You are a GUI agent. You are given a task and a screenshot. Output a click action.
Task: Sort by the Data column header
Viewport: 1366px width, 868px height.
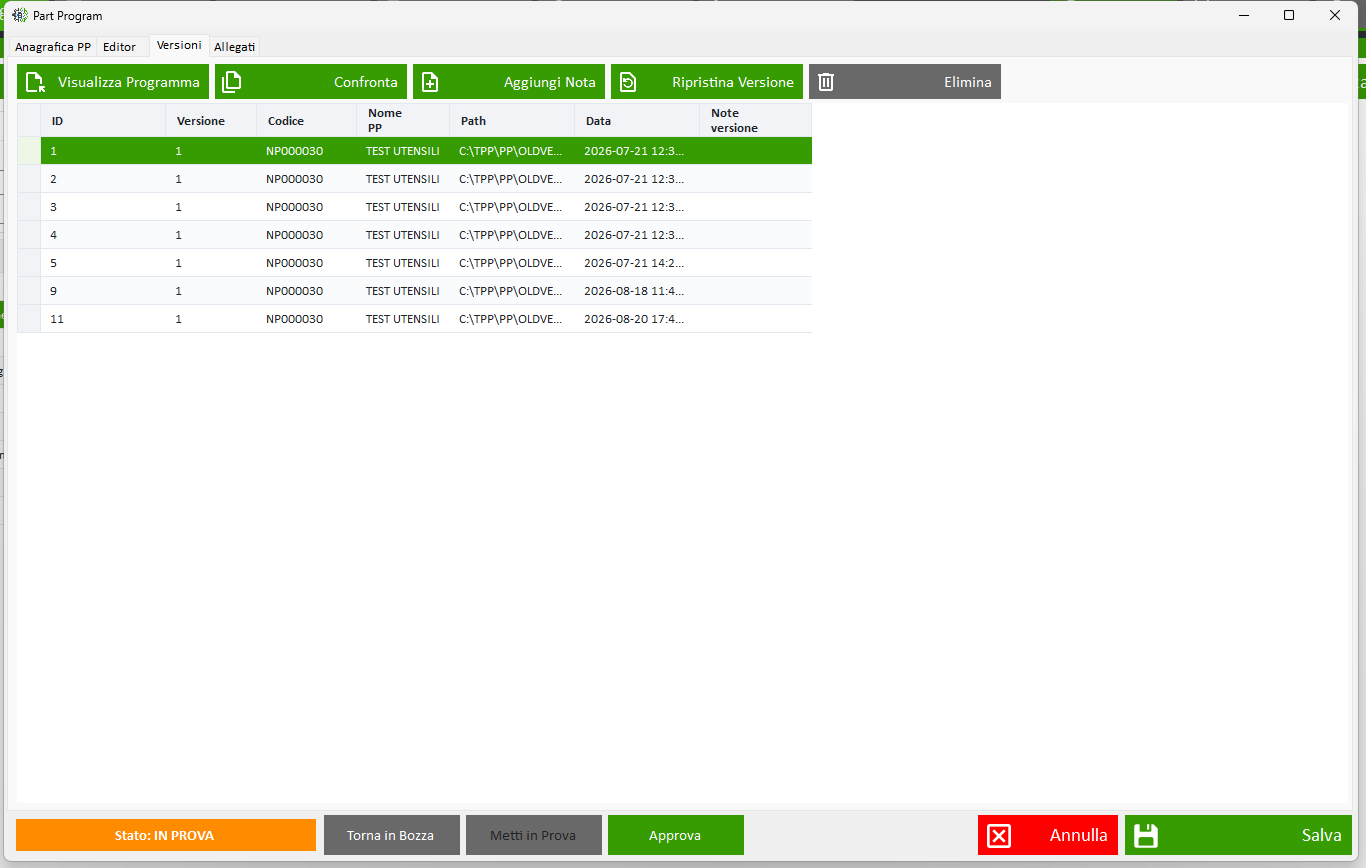(x=637, y=121)
